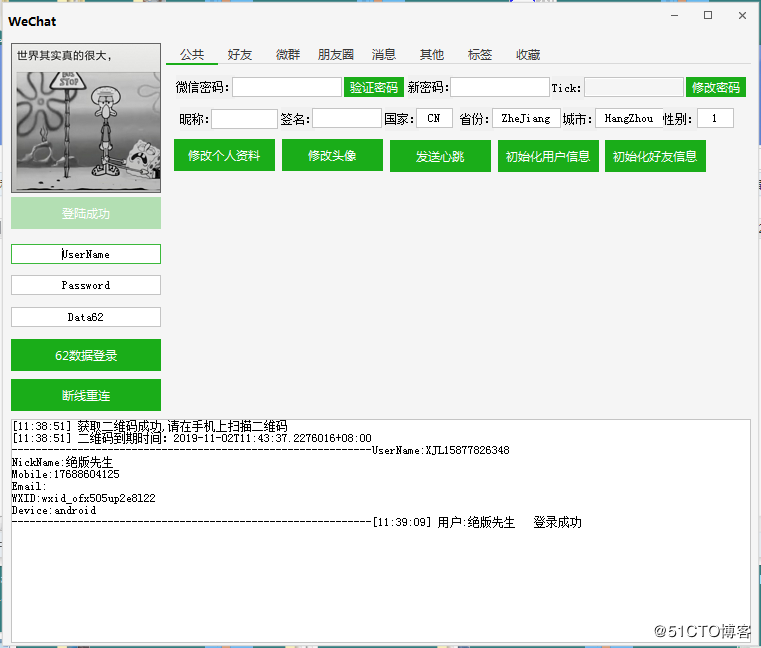Click the 国家 field showing CN
Screen dimensions: 761x648
[x=434, y=118]
